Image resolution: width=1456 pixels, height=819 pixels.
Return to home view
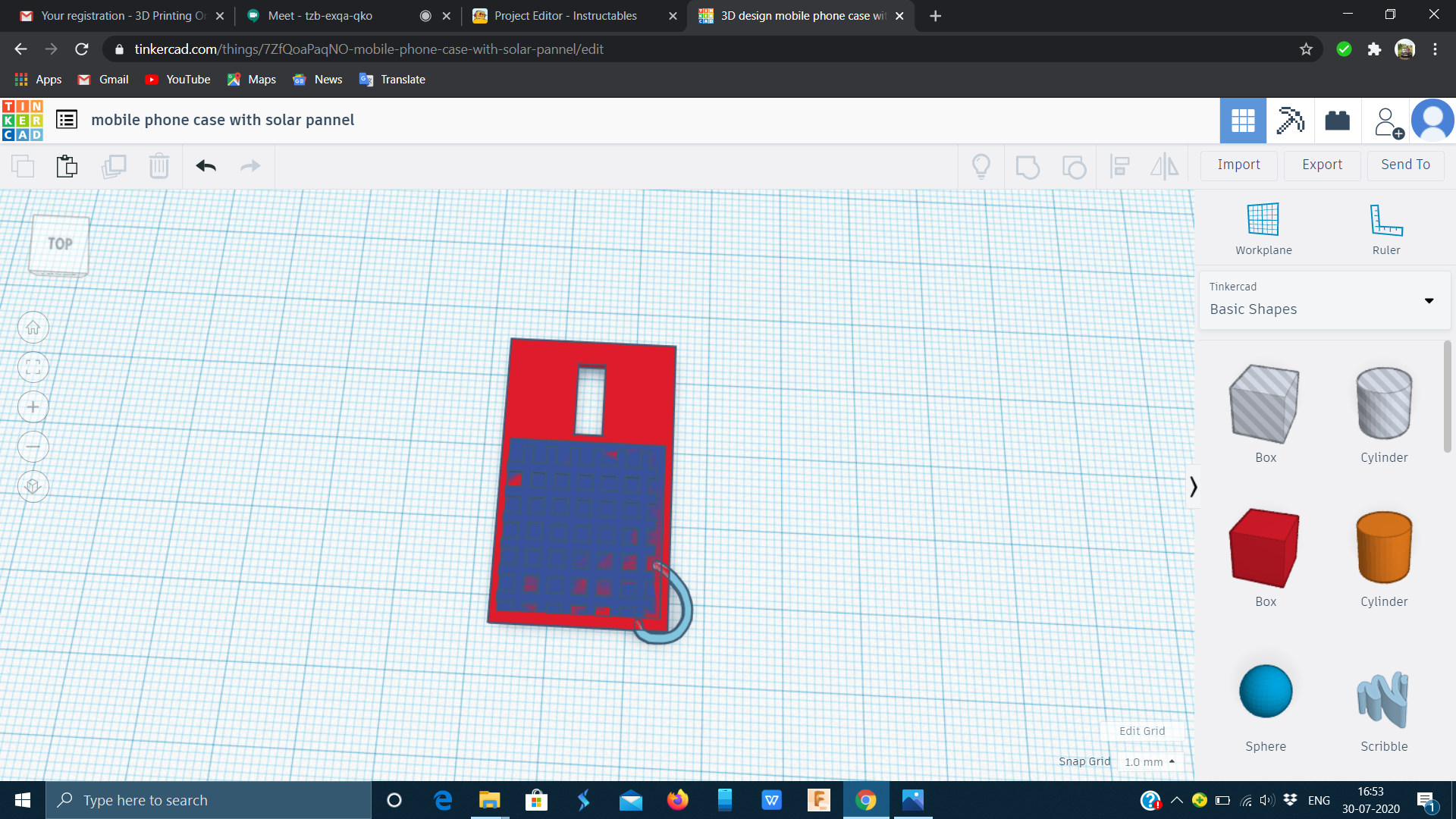(x=33, y=327)
